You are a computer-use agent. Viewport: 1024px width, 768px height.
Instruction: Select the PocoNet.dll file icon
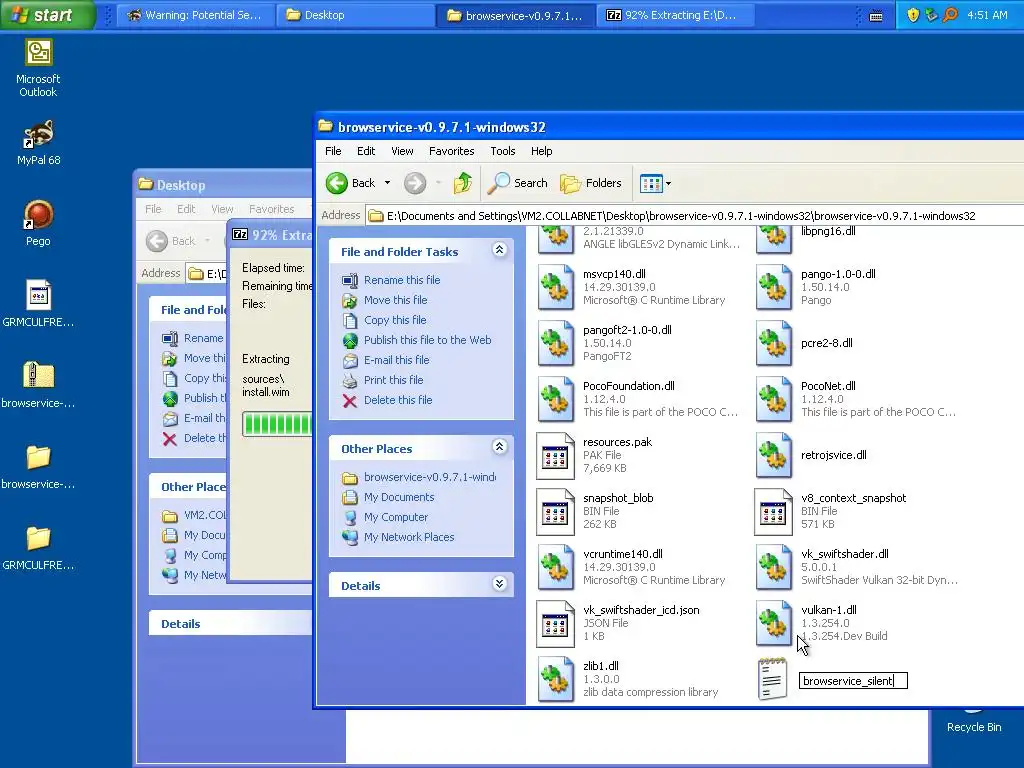(x=773, y=399)
